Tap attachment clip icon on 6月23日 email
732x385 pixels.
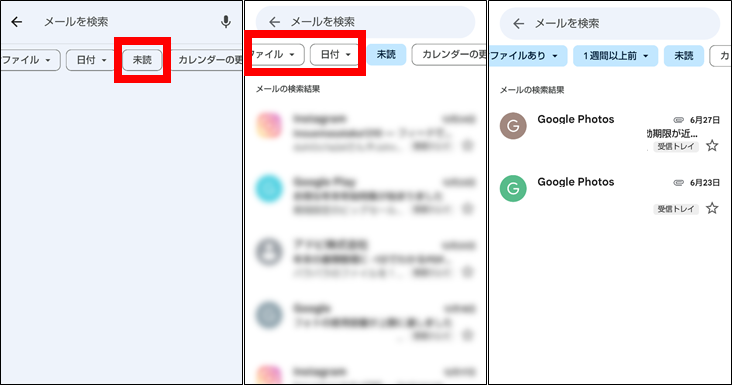click(678, 182)
